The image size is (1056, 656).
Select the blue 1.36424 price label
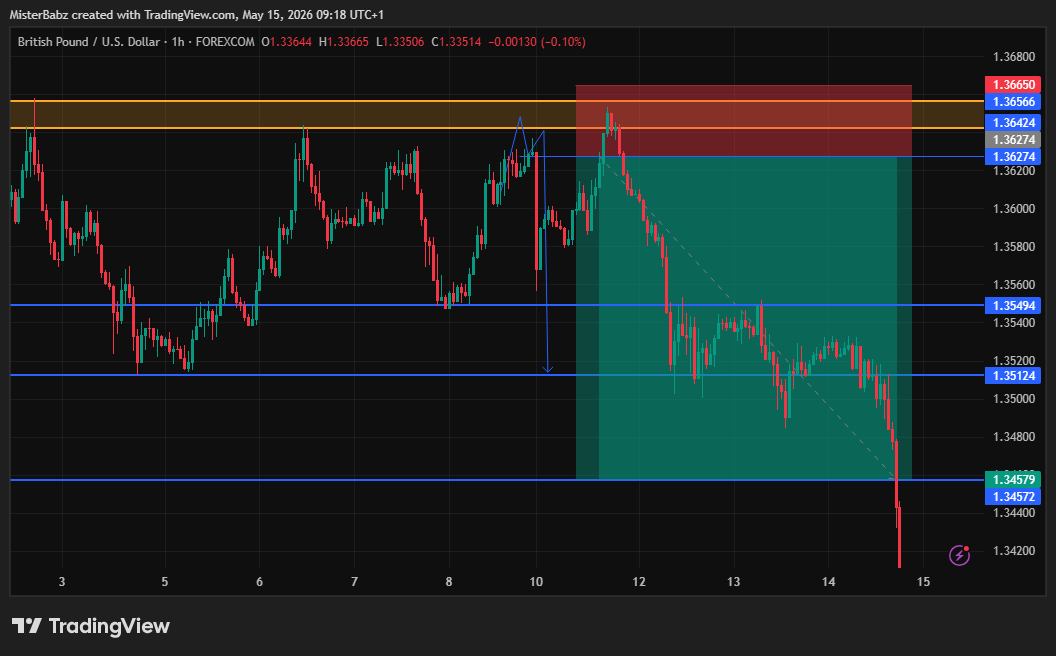pyautogui.click(x=1013, y=123)
